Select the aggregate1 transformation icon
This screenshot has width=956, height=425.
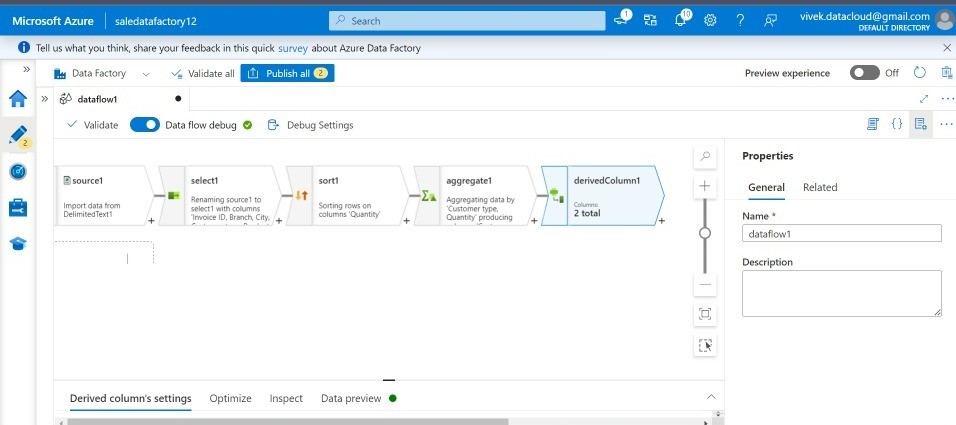point(429,195)
